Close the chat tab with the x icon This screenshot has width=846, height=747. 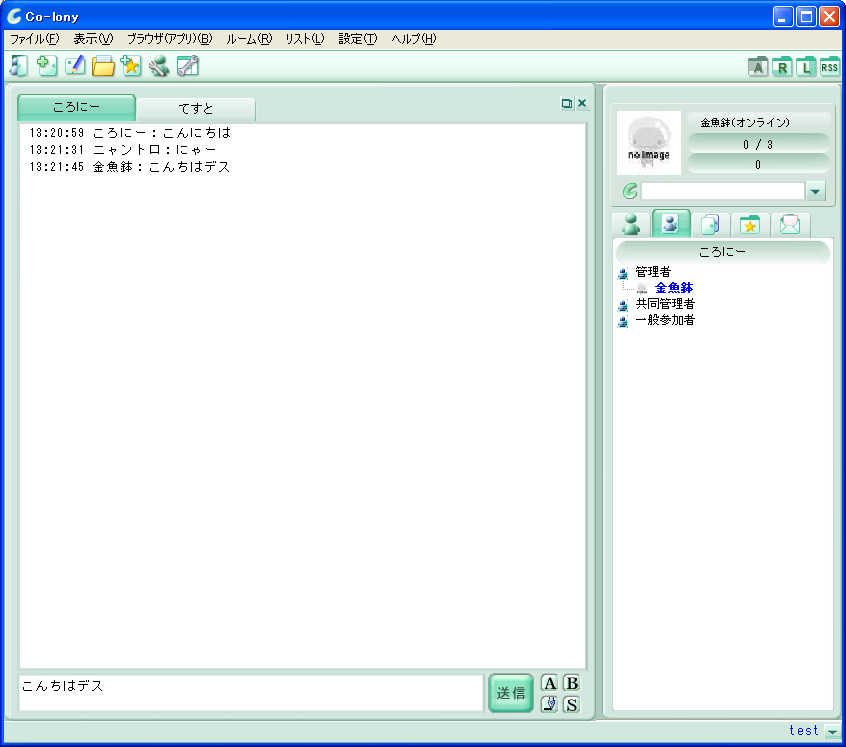(x=582, y=103)
